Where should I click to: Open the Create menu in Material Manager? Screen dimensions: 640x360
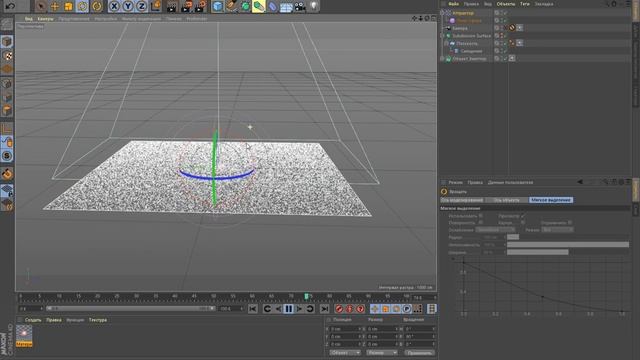tap(33, 320)
